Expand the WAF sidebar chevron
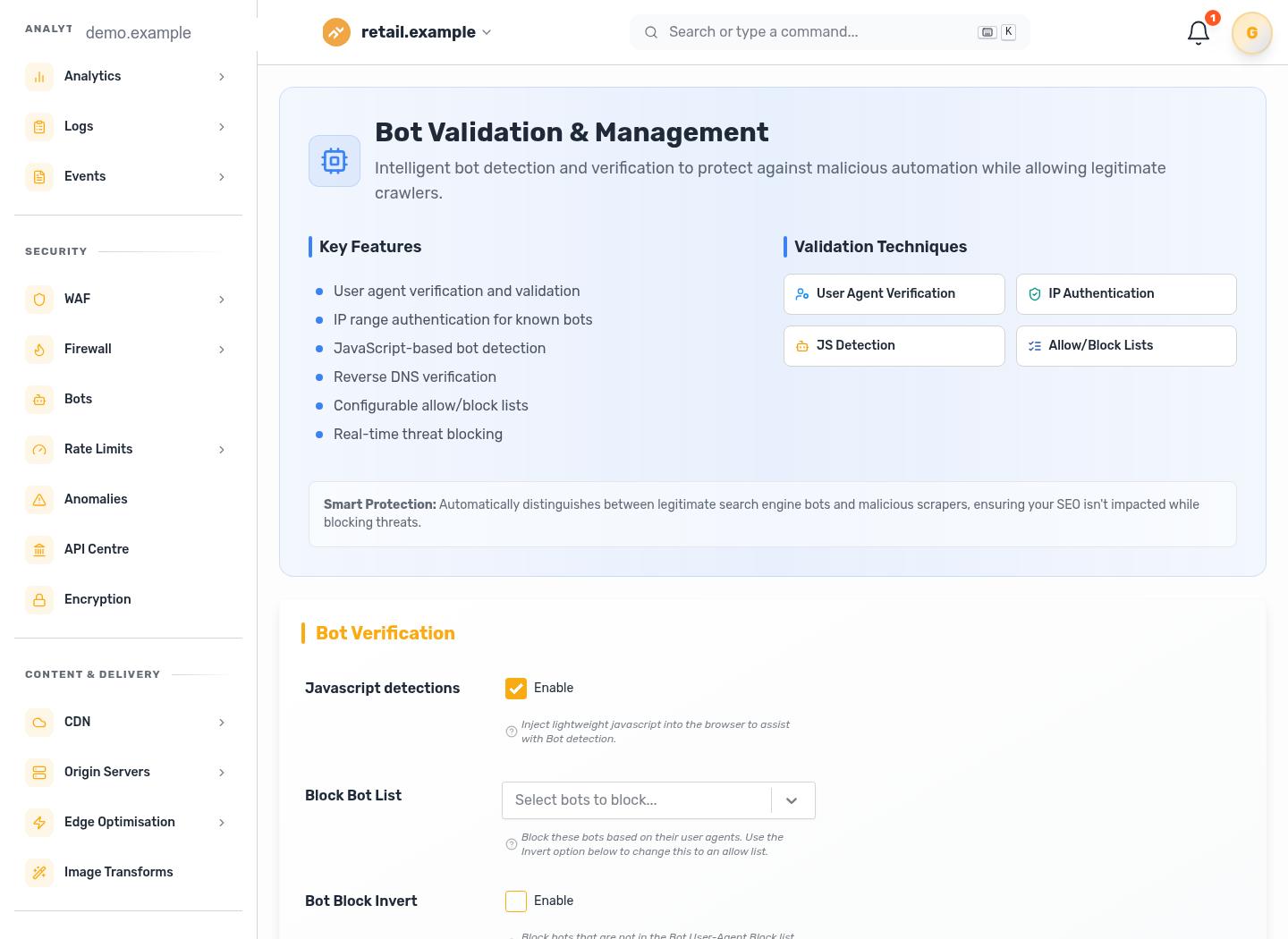Image resolution: width=1288 pixels, height=939 pixels. 222,300
